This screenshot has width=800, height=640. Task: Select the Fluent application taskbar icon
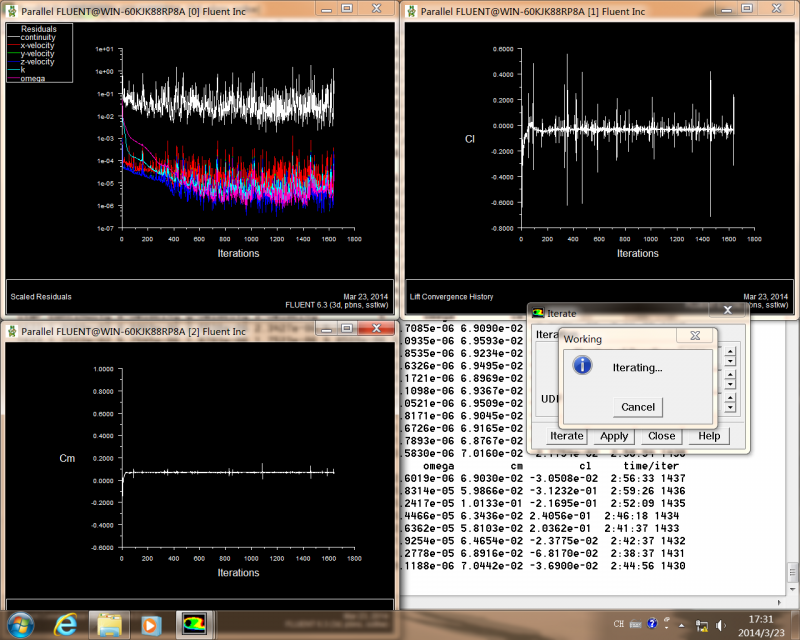(193, 625)
